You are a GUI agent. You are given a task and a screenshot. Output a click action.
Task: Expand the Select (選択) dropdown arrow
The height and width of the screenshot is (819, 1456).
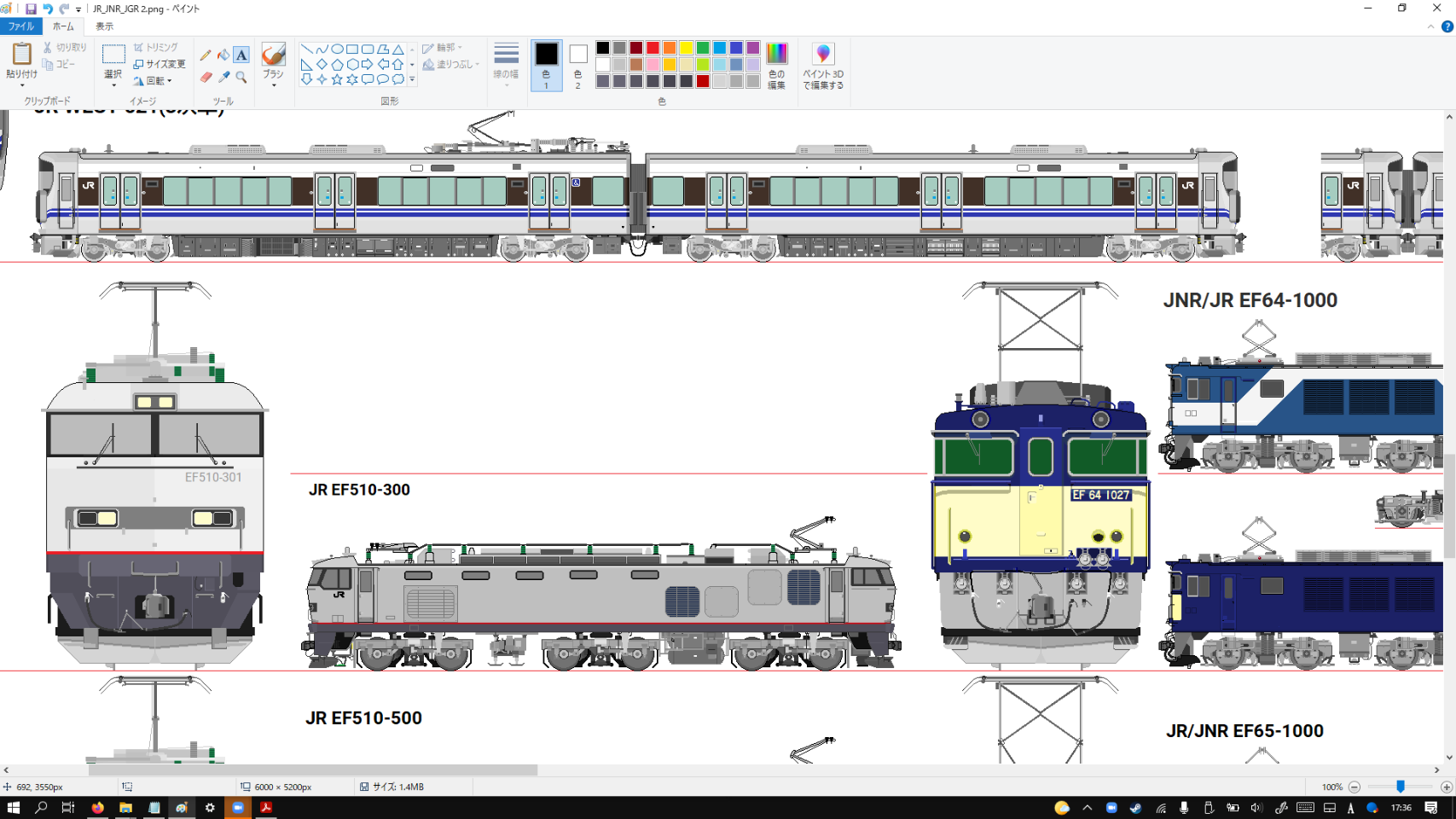click(x=113, y=84)
